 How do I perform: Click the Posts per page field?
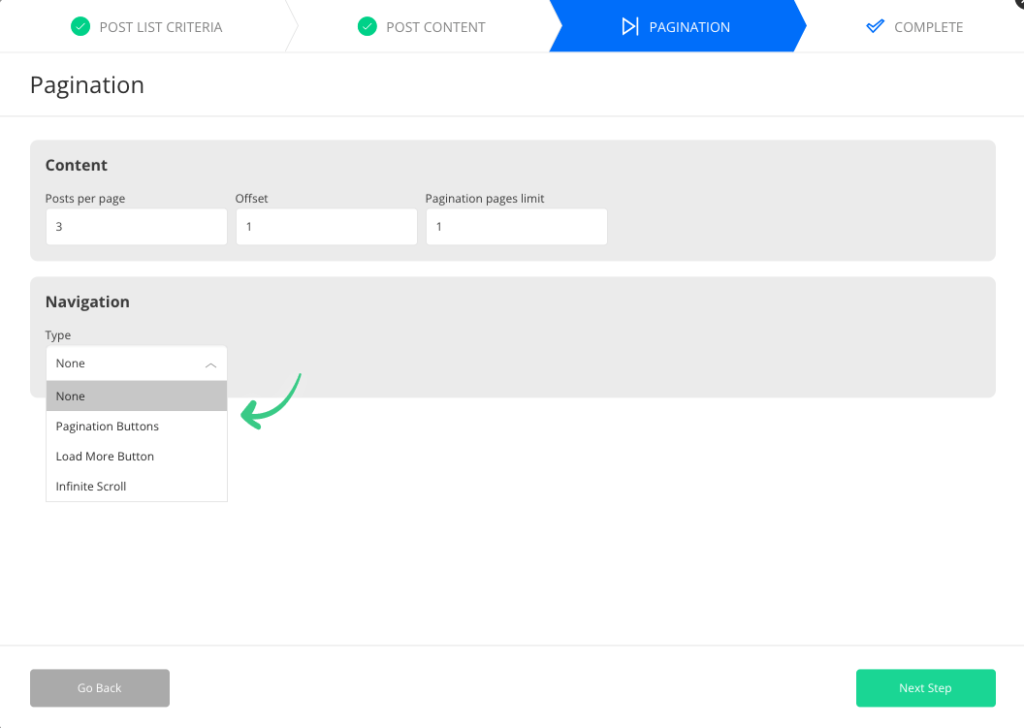click(x=136, y=227)
